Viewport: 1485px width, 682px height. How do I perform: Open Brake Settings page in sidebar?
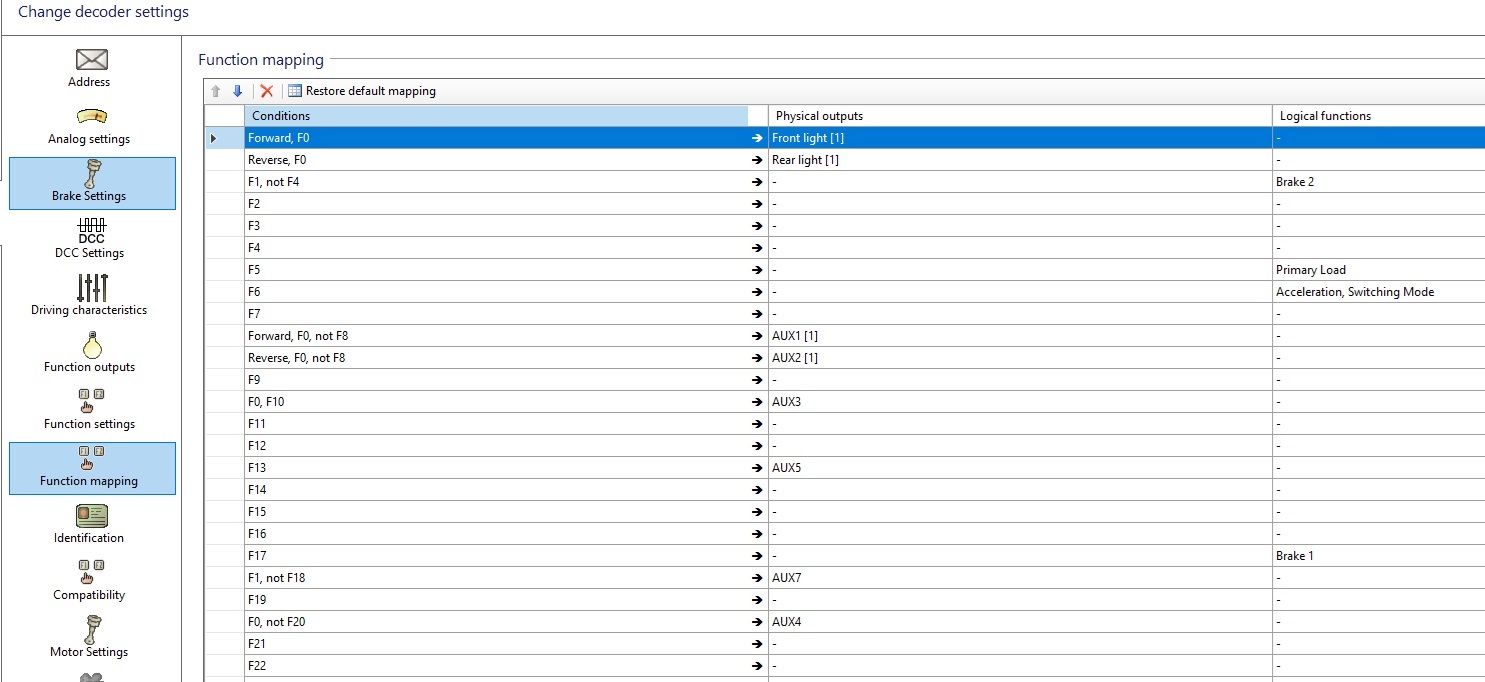[x=91, y=183]
